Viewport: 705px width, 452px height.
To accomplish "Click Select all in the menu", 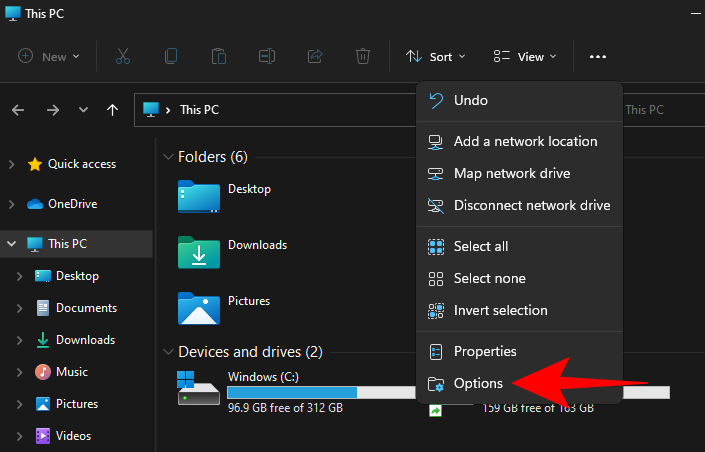I will [x=481, y=246].
